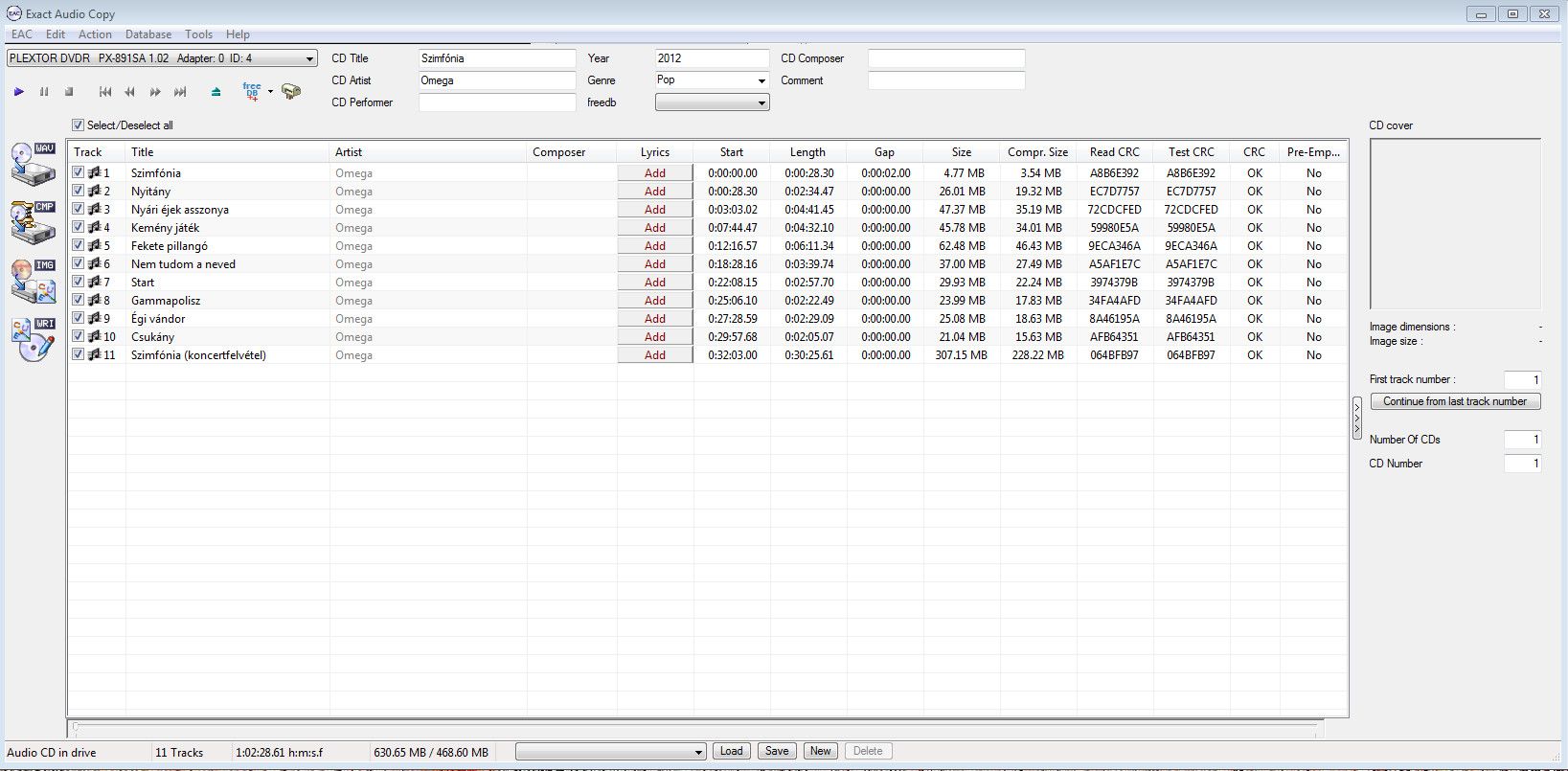
Task: Click the Year field showing 2012
Action: click(x=712, y=58)
